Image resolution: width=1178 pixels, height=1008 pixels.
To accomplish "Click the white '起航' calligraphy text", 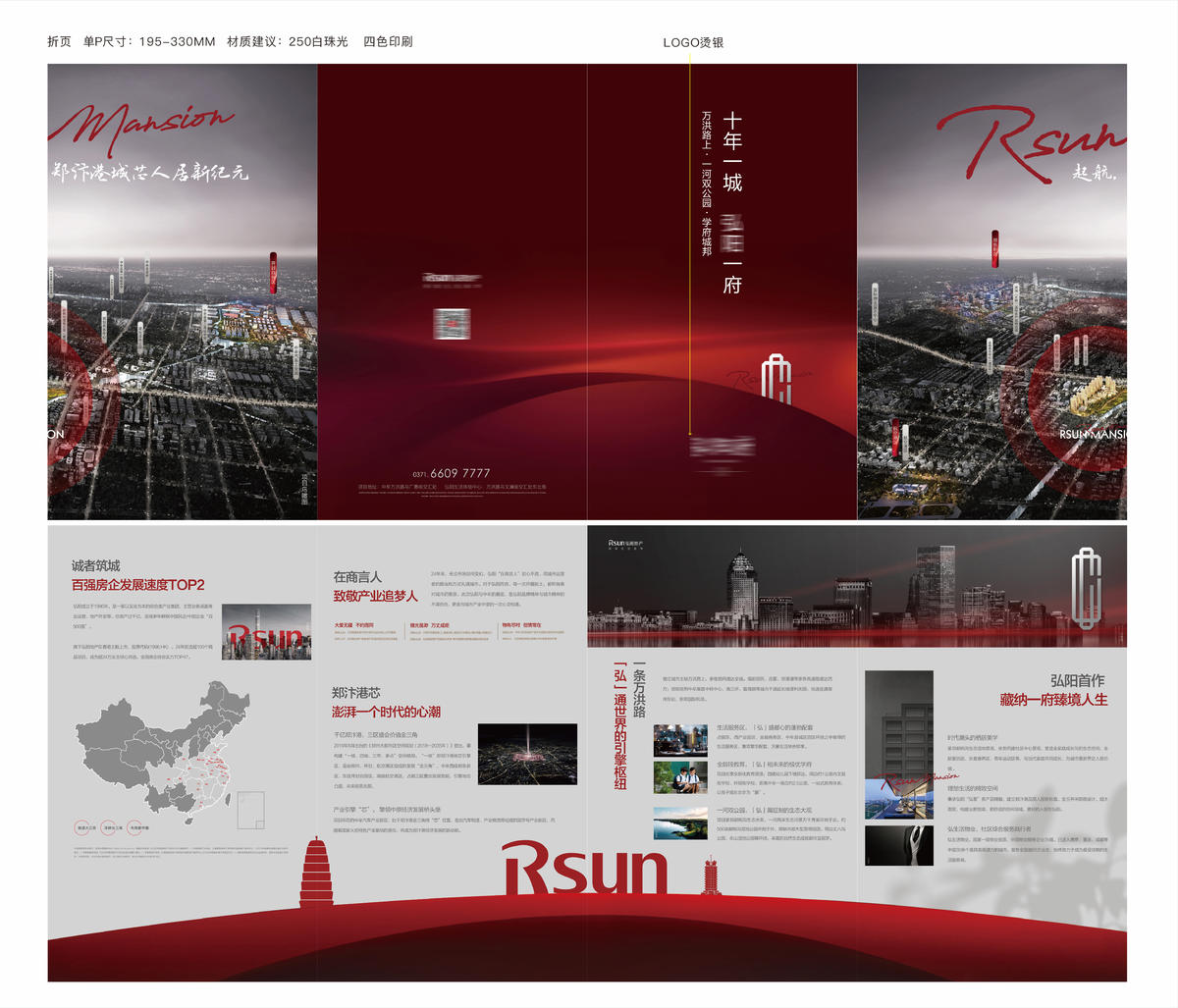I will pyautogui.click(x=1095, y=174).
